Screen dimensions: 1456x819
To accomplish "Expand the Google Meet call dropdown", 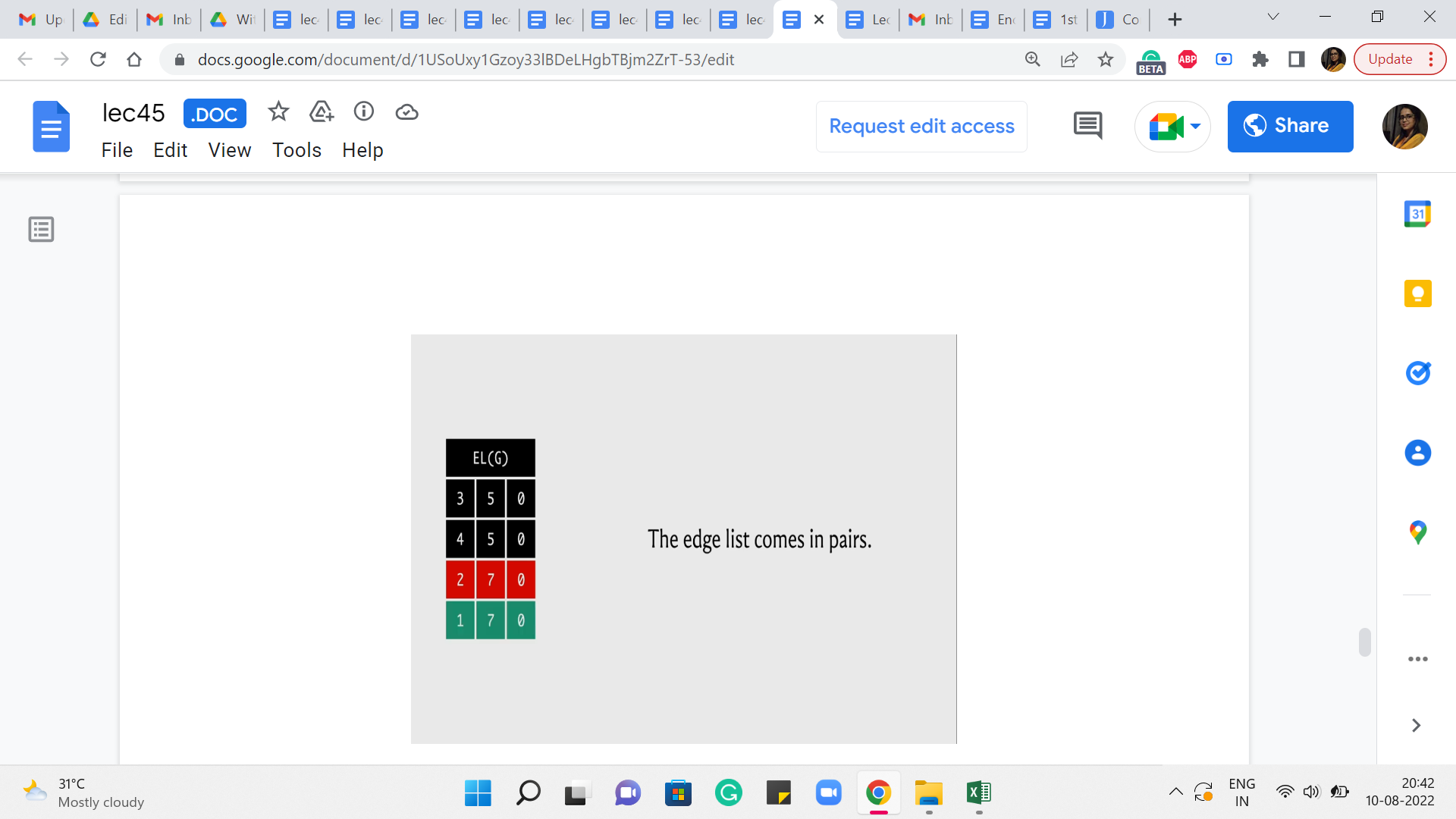I will [x=1196, y=126].
